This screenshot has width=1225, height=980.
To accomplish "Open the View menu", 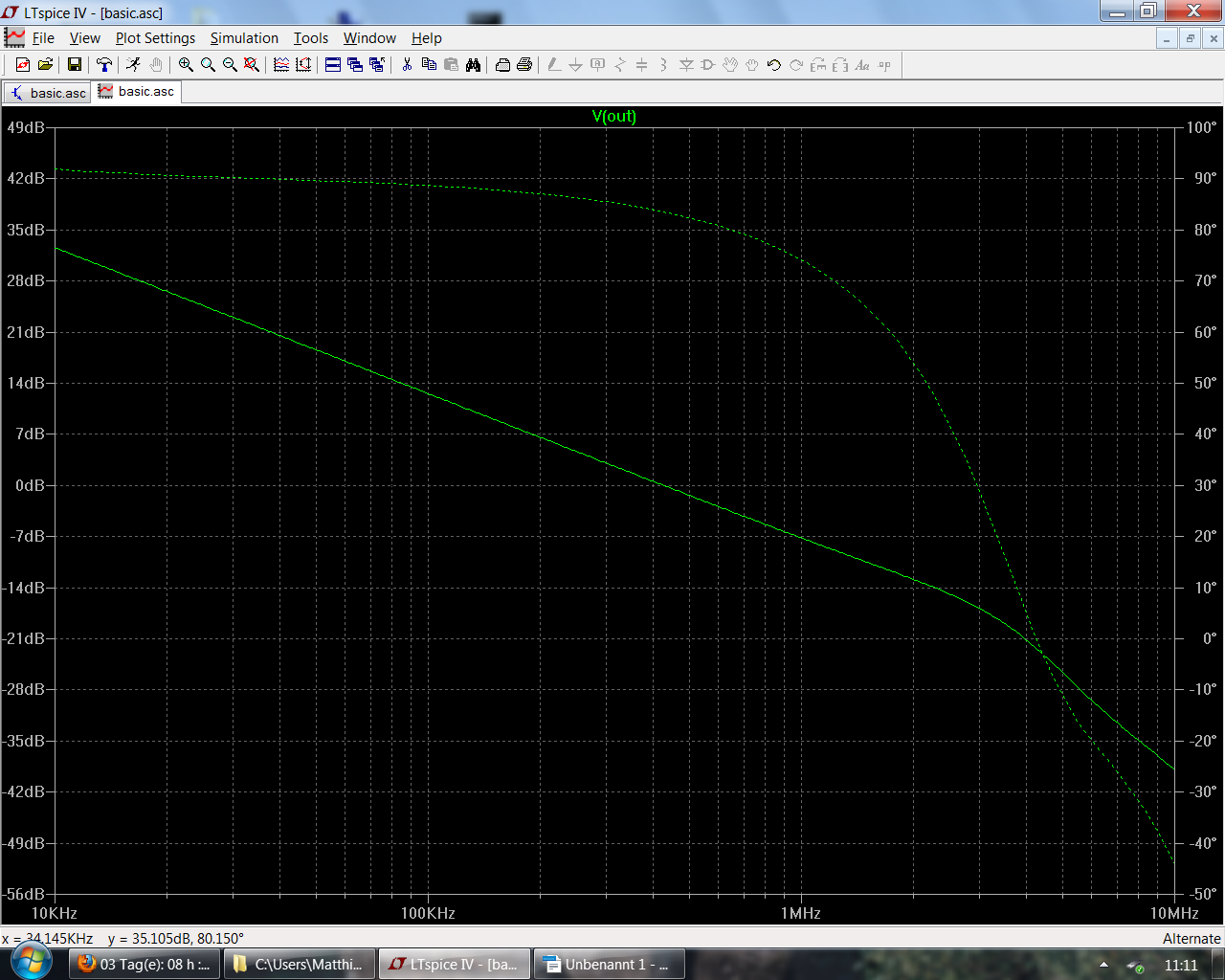I will 84,38.
